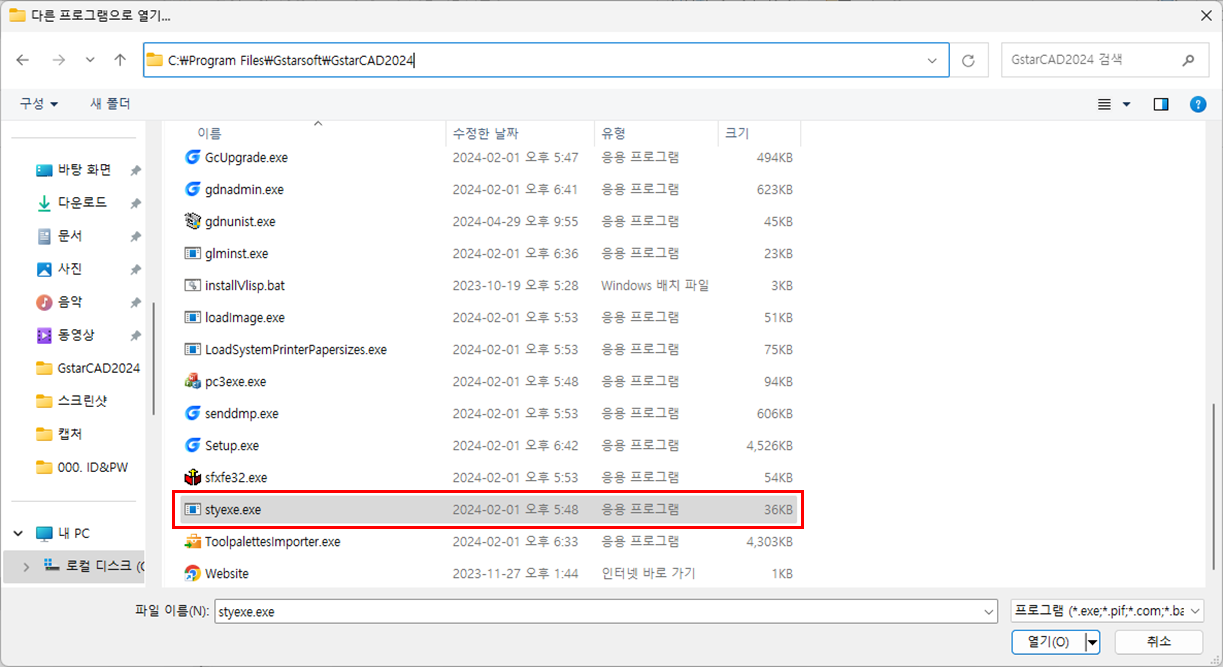Open the 구성 menu
The height and width of the screenshot is (667, 1223).
[39, 104]
